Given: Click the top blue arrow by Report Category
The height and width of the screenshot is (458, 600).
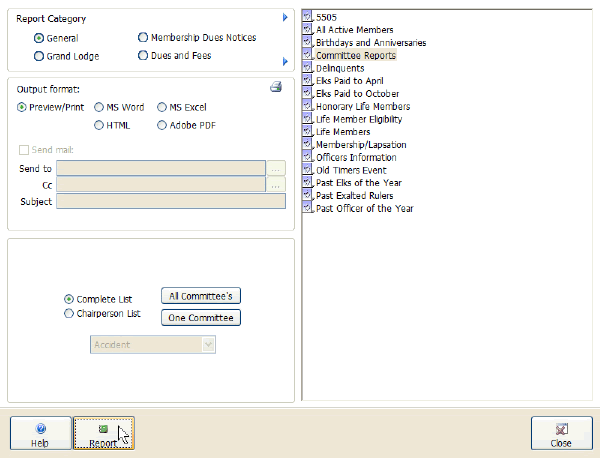Looking at the screenshot, I should pos(285,18).
